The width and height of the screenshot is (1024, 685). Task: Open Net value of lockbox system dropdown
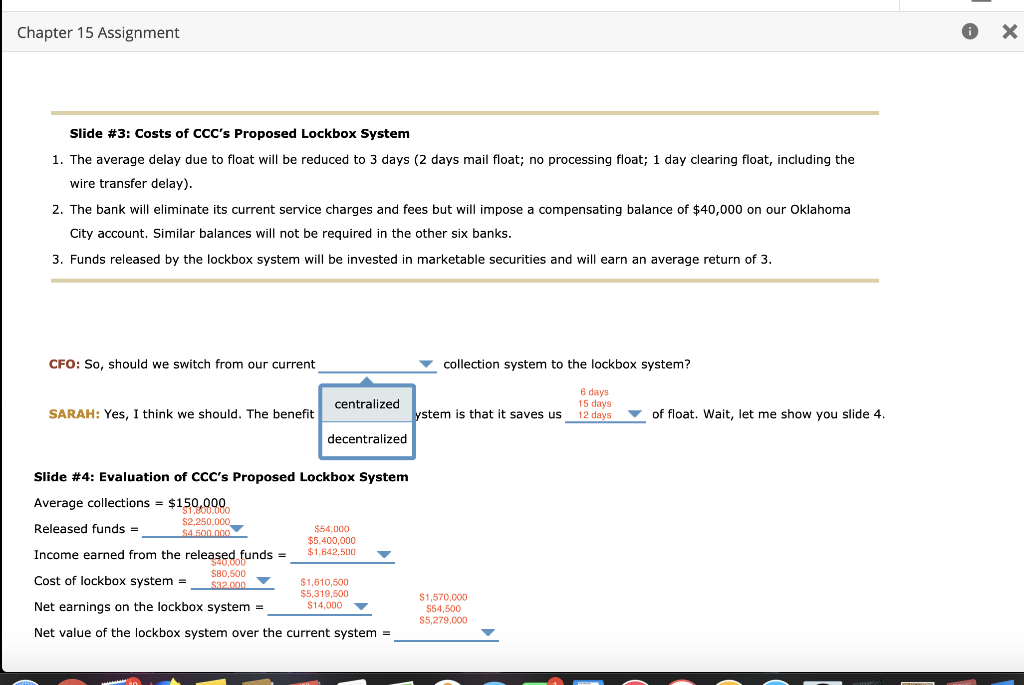tap(487, 633)
